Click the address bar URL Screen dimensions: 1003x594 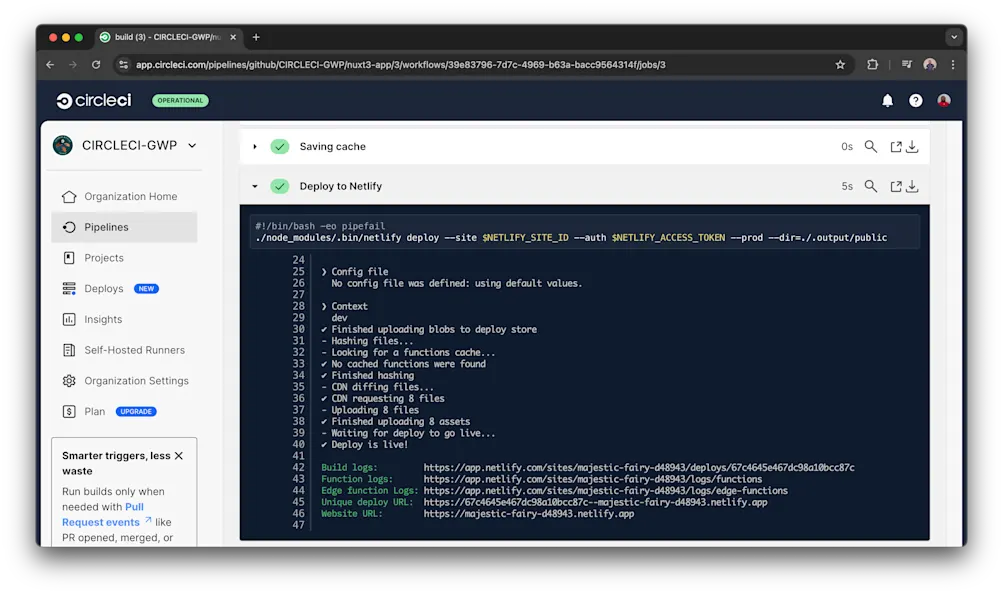[400, 65]
